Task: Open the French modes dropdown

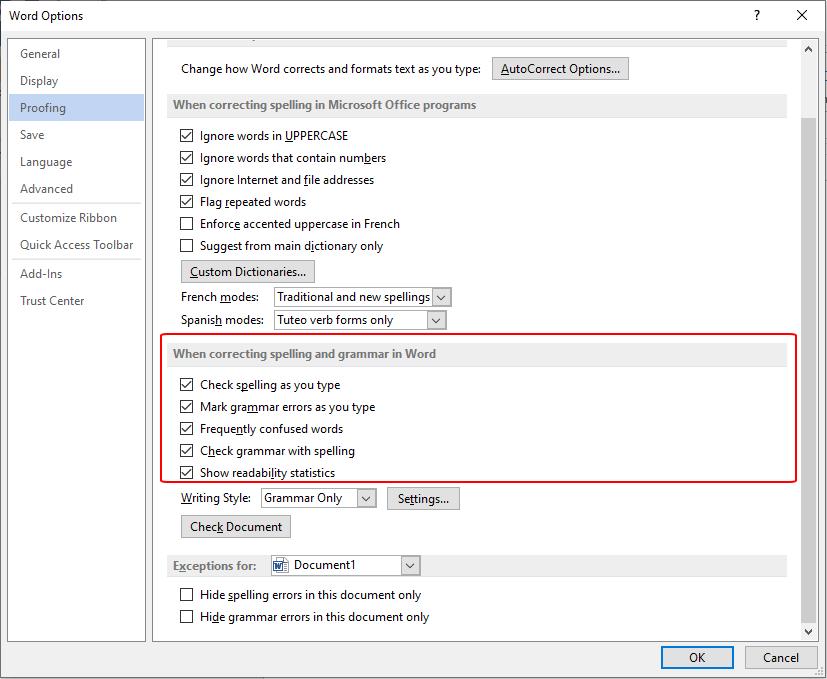Action: [442, 297]
